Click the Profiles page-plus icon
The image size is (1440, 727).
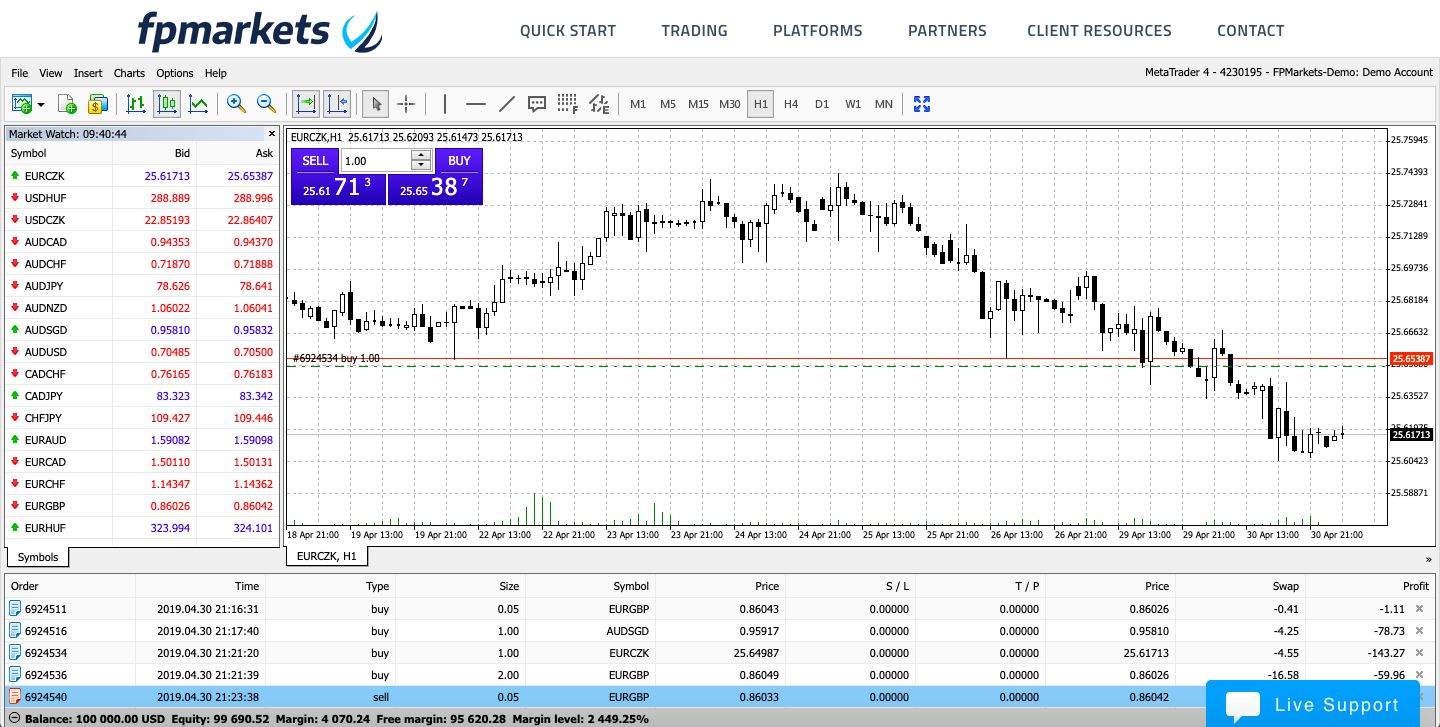tap(67, 103)
